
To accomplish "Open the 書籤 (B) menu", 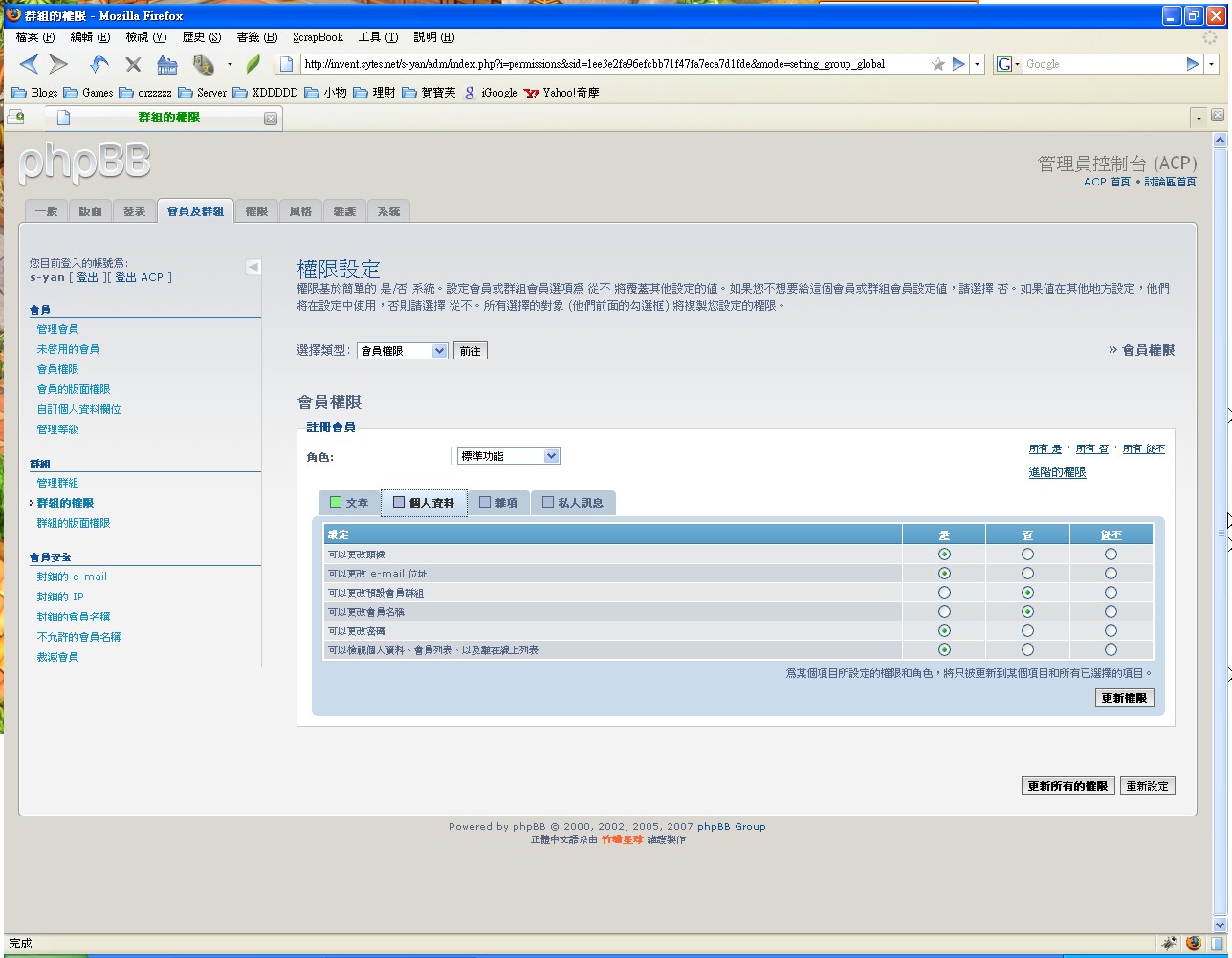I will click(x=257, y=37).
